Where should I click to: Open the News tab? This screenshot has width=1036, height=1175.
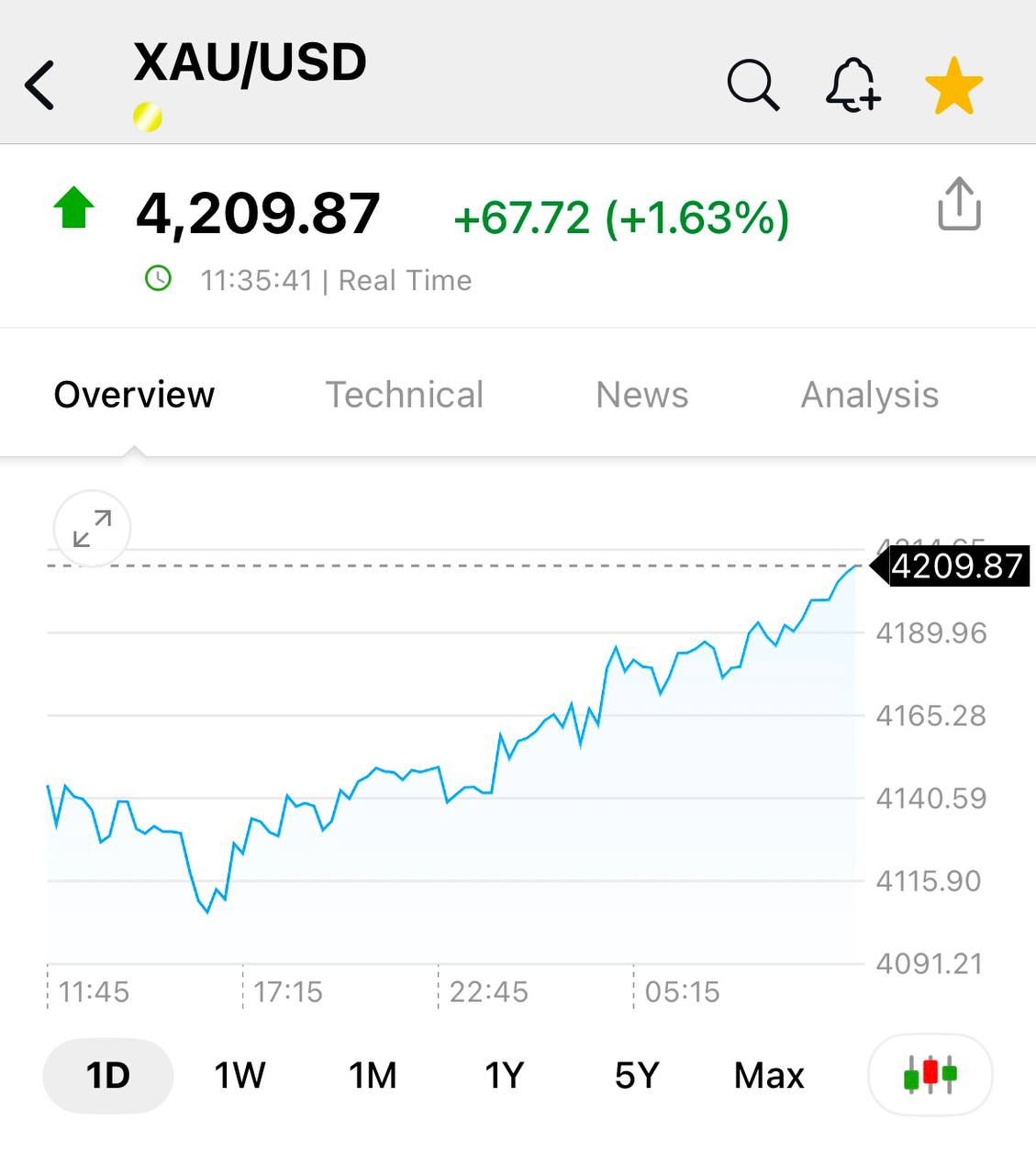tap(641, 395)
